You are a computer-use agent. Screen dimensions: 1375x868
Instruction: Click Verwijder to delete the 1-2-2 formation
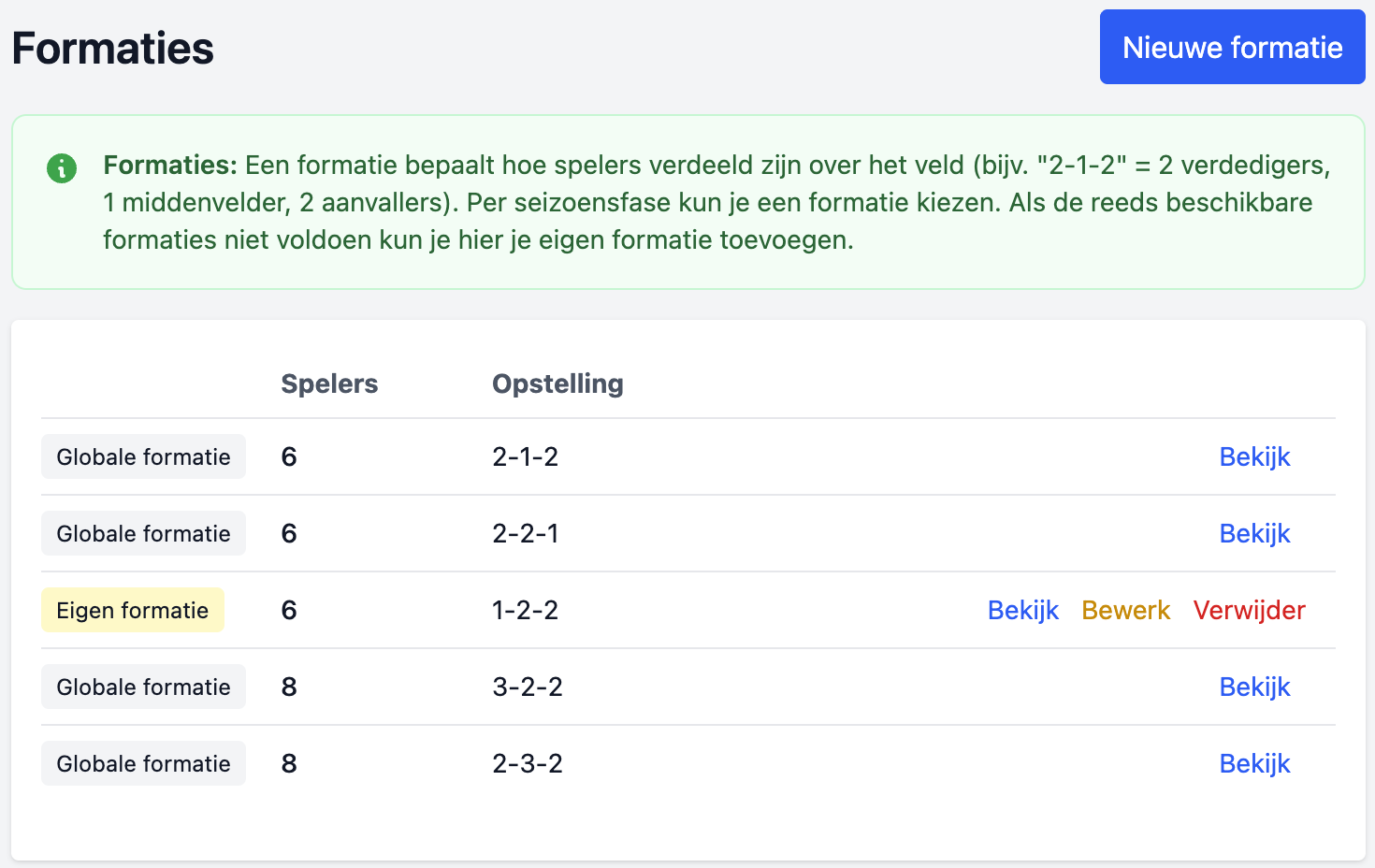point(1250,610)
